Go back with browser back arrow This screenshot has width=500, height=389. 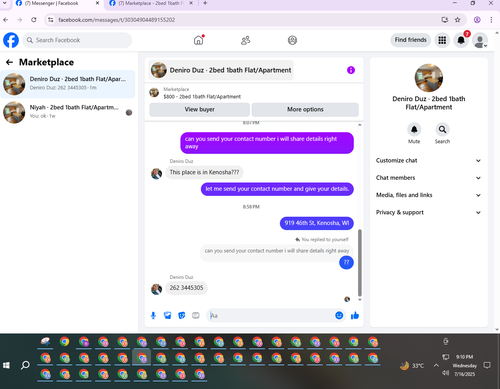(6, 20)
